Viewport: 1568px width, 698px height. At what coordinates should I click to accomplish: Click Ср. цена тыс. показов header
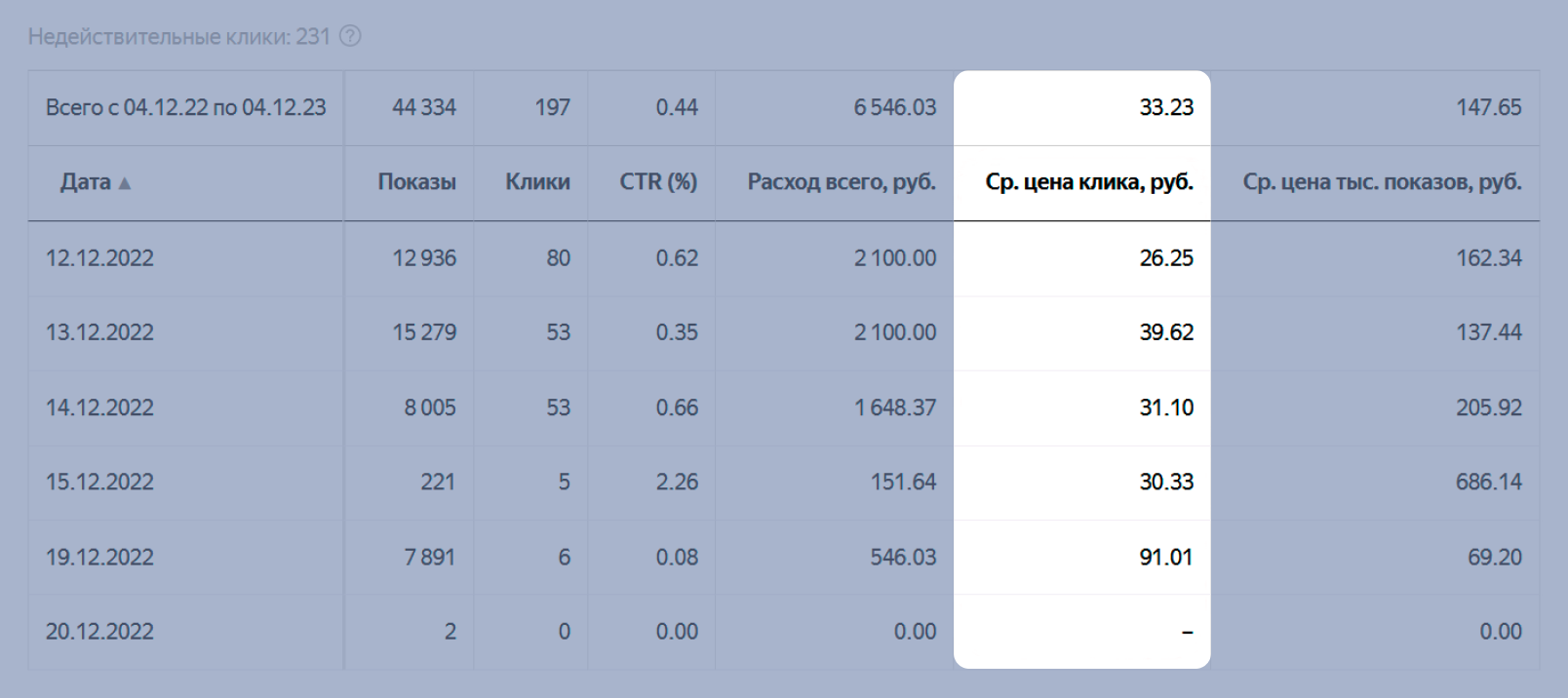coord(1381,182)
